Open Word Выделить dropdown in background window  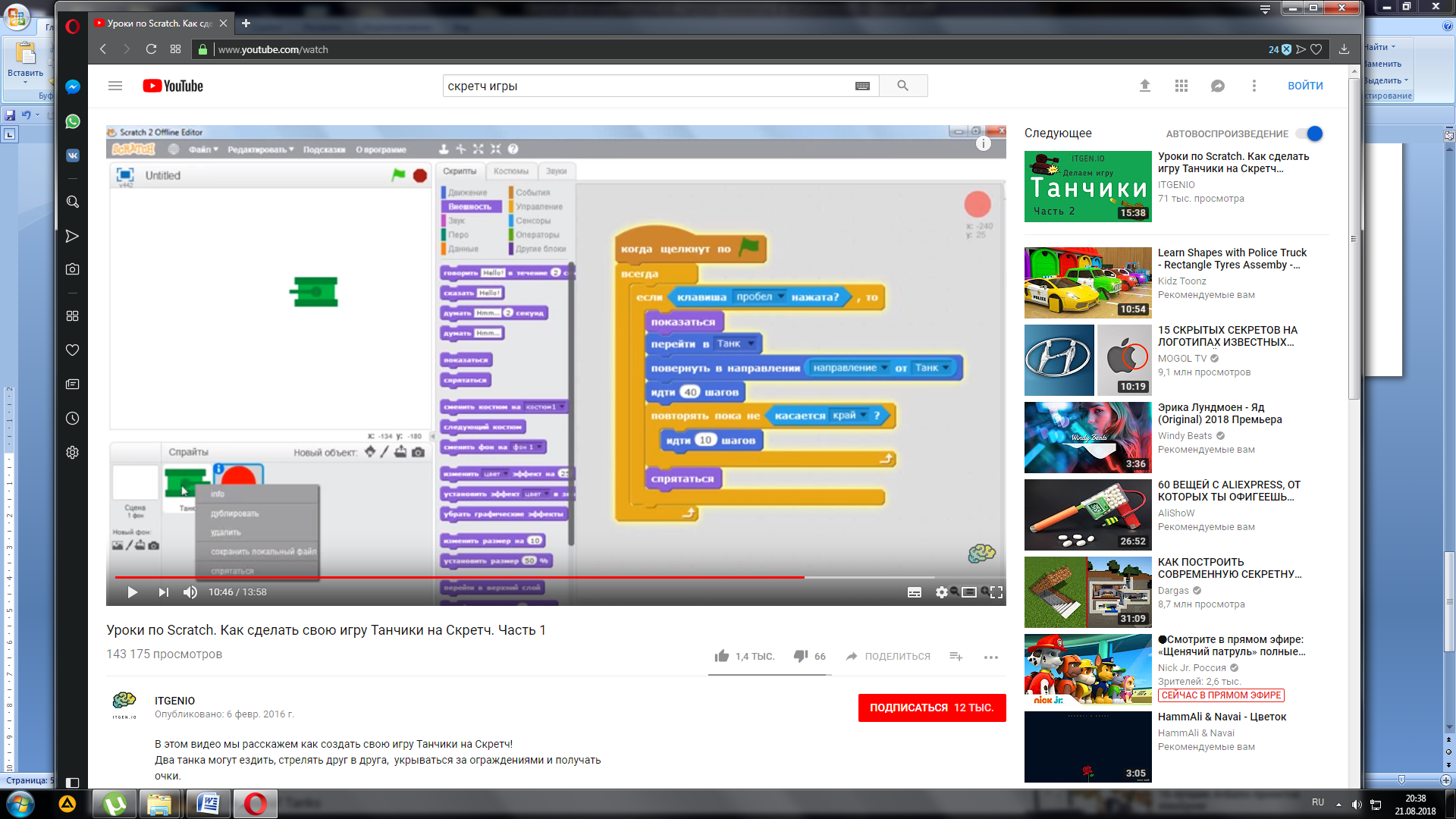click(1386, 80)
